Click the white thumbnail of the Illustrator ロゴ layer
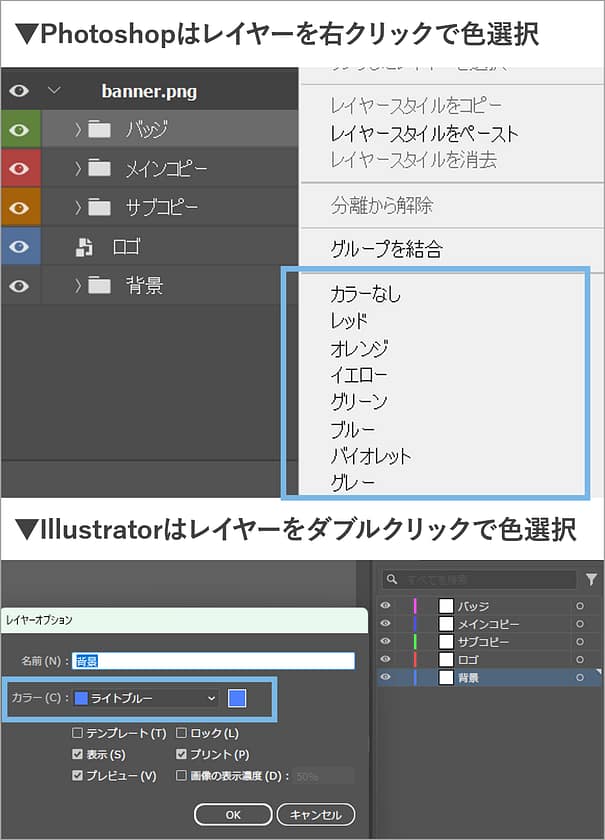Image resolution: width=605 pixels, height=840 pixels. (x=447, y=660)
